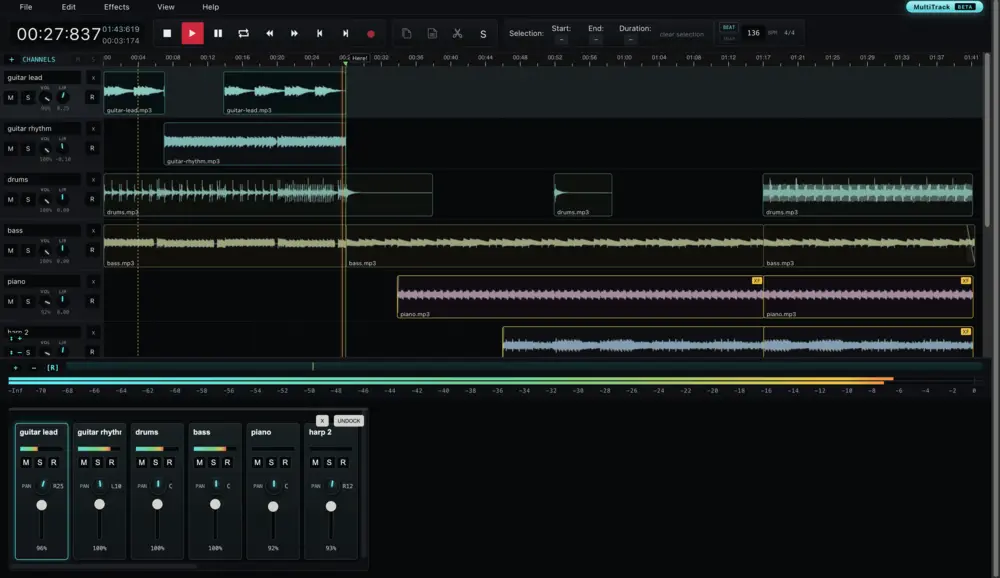Adjust the piano track pan knob in track header

click(x=62, y=300)
